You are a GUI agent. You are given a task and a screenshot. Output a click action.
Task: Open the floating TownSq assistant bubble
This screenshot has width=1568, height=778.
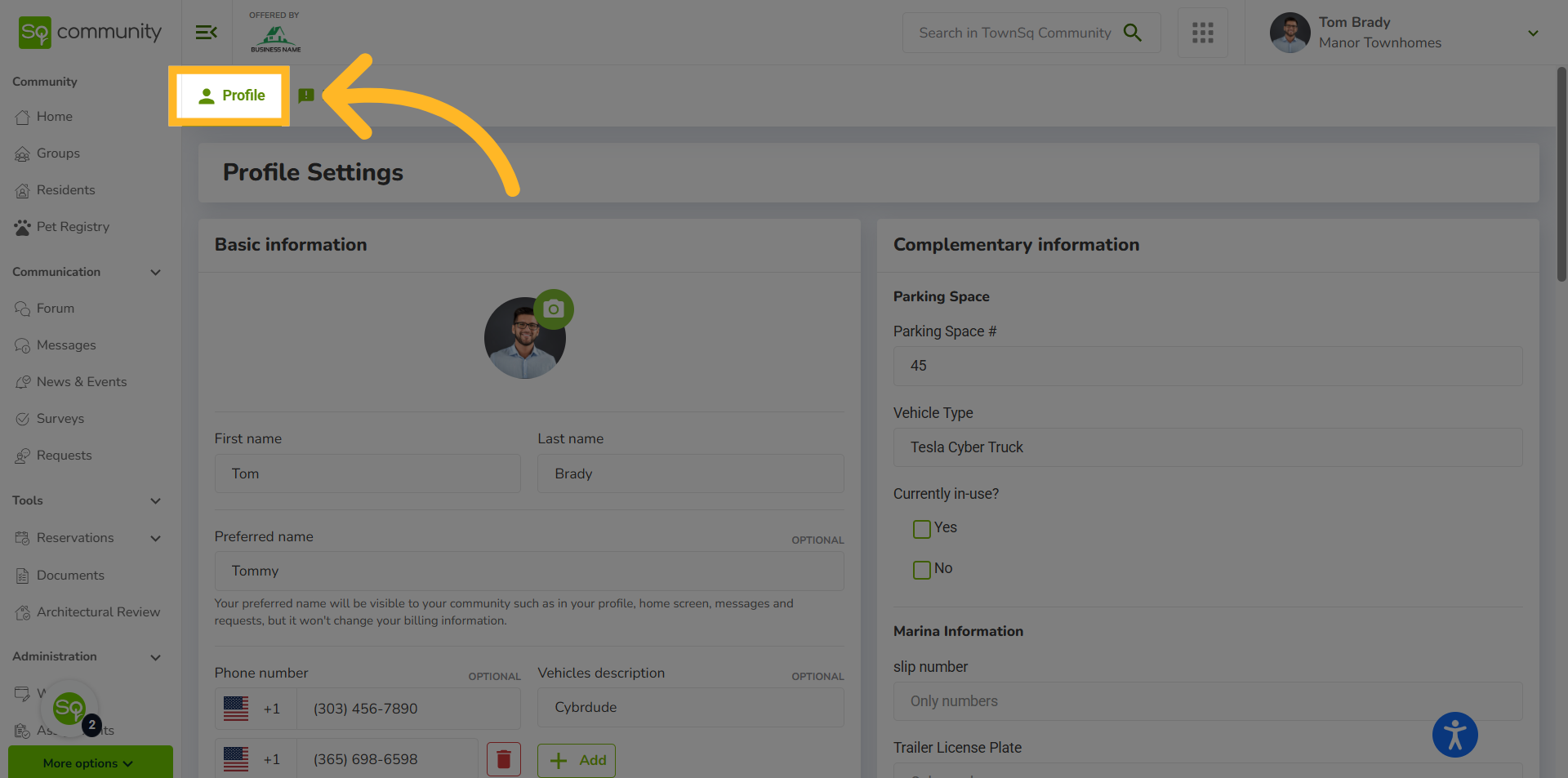69,709
